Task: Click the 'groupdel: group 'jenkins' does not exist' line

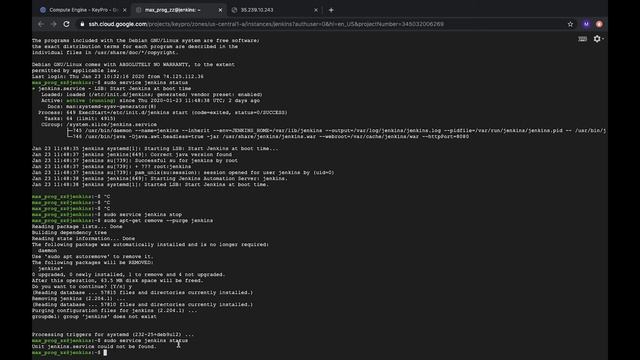Action: pos(94,316)
